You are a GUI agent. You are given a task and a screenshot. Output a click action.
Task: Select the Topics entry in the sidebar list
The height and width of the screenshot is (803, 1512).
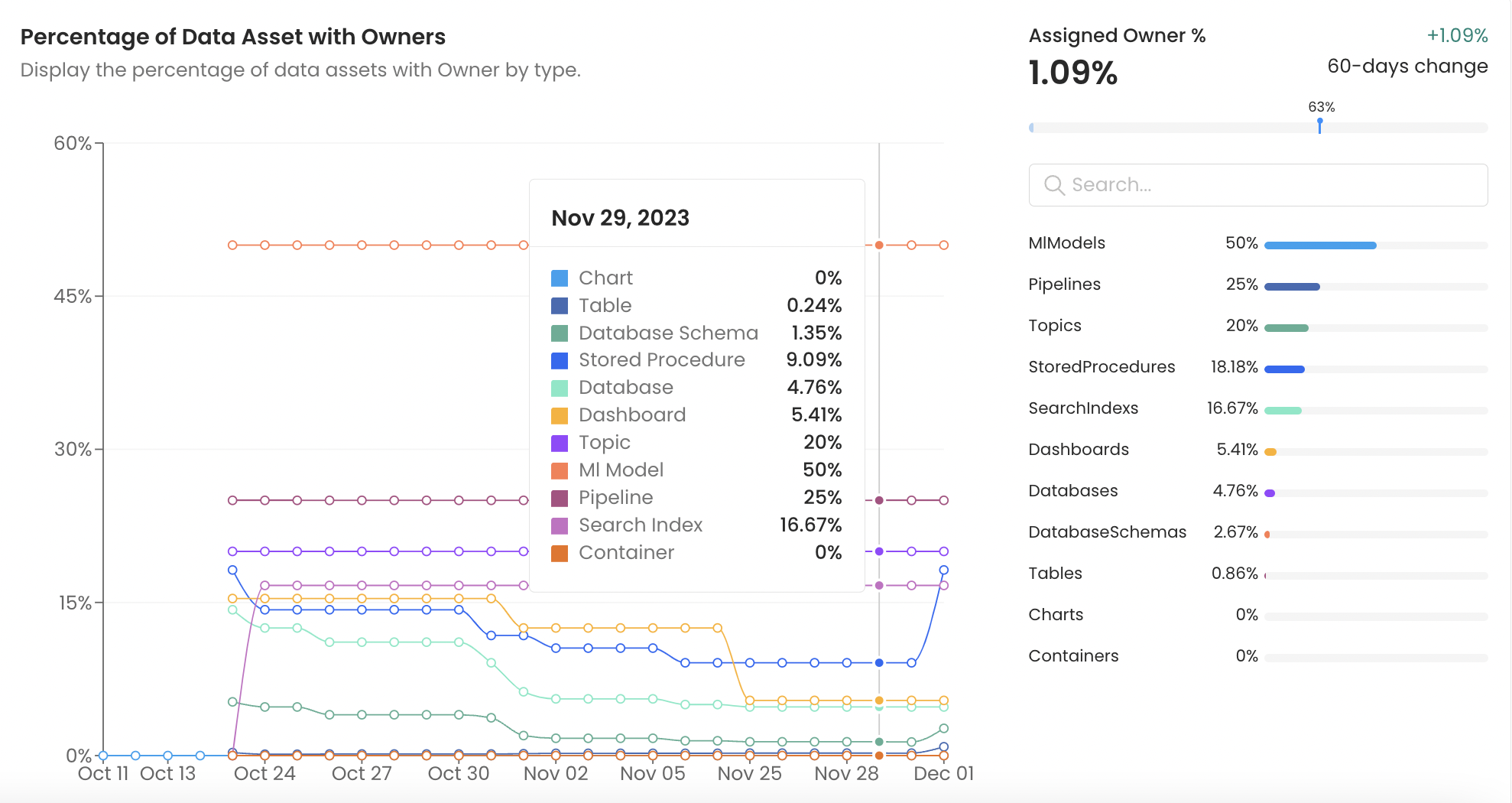pos(1055,325)
